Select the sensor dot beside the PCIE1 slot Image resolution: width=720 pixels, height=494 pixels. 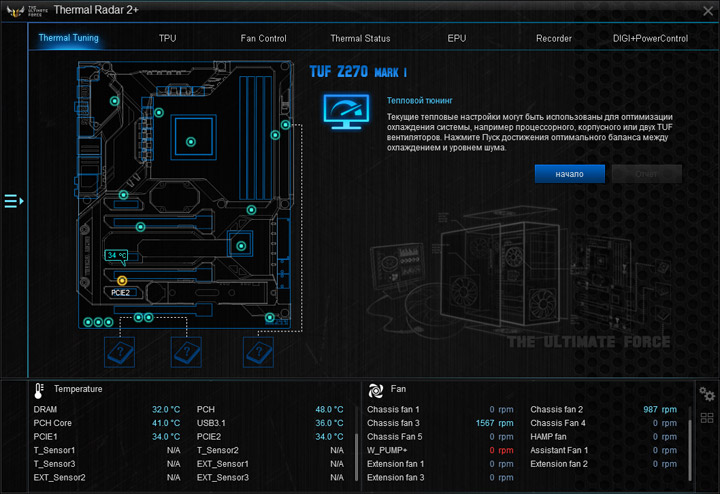point(141,227)
